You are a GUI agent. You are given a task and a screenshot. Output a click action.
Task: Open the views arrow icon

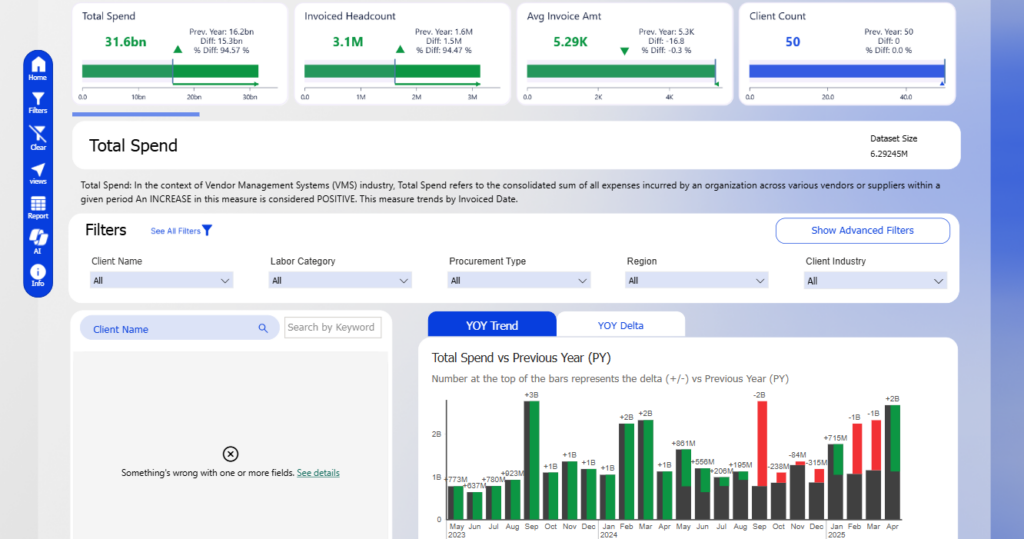[38, 171]
